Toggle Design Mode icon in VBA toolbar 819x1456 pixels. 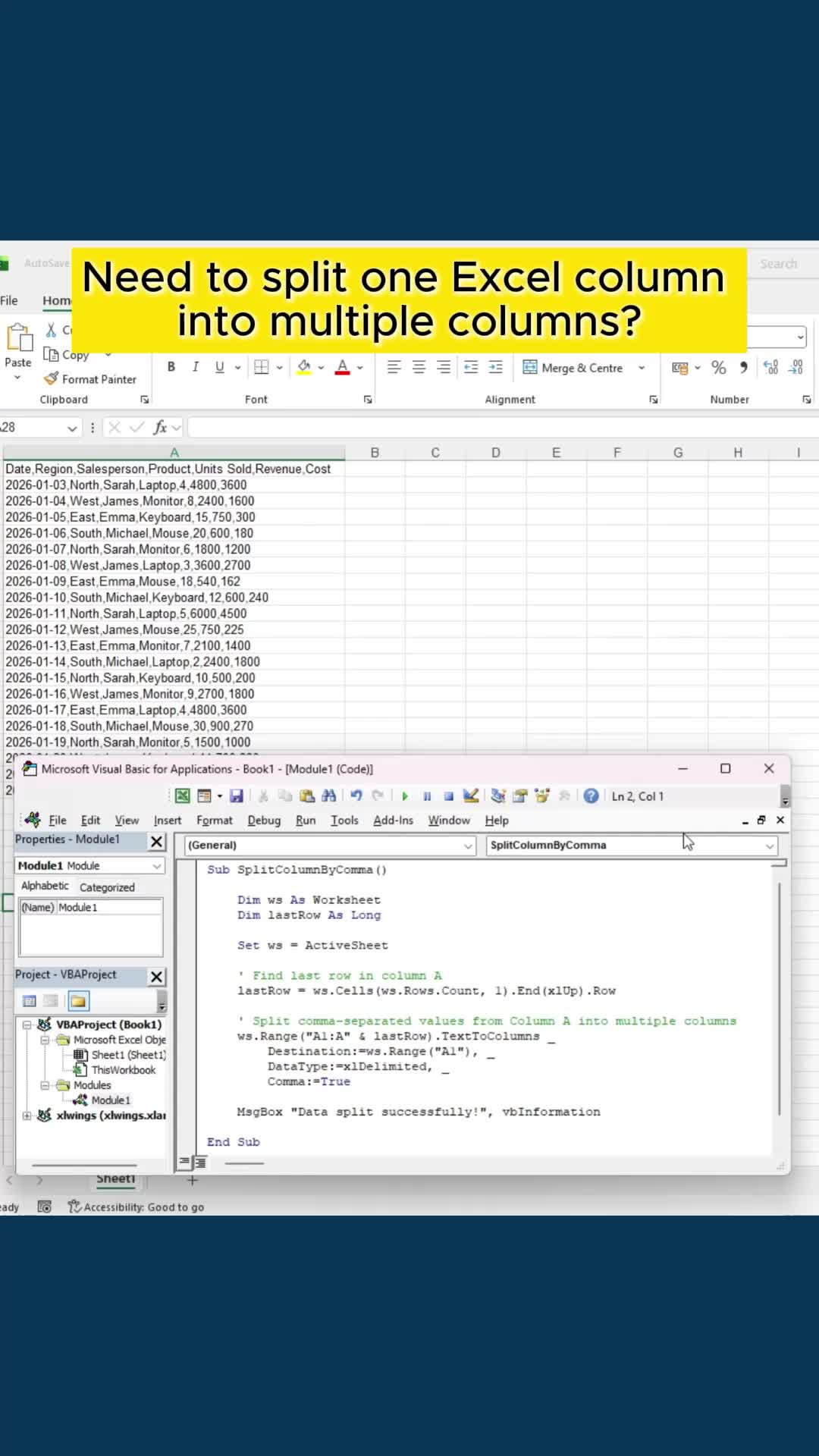pos(471,795)
